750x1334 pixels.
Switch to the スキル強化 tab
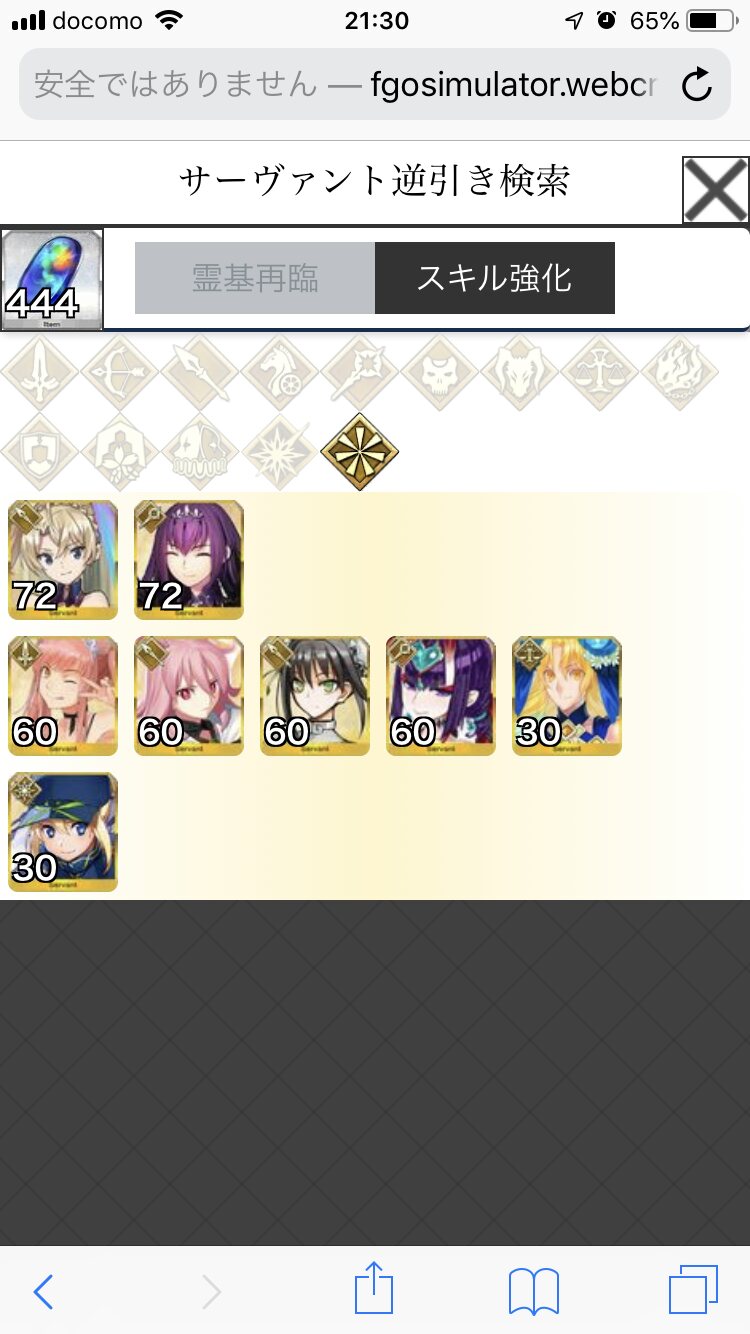495,278
